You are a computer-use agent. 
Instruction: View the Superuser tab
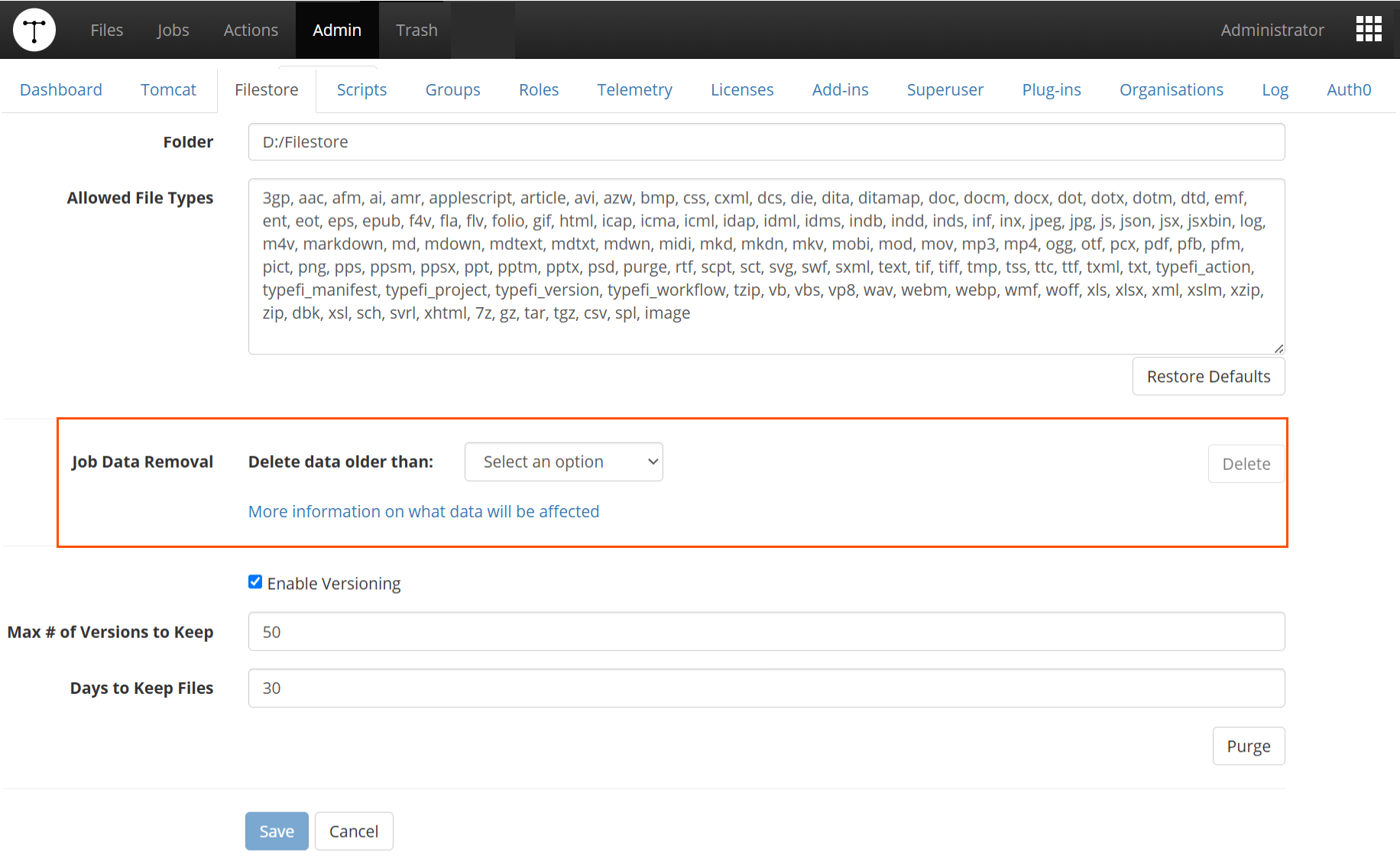[945, 89]
